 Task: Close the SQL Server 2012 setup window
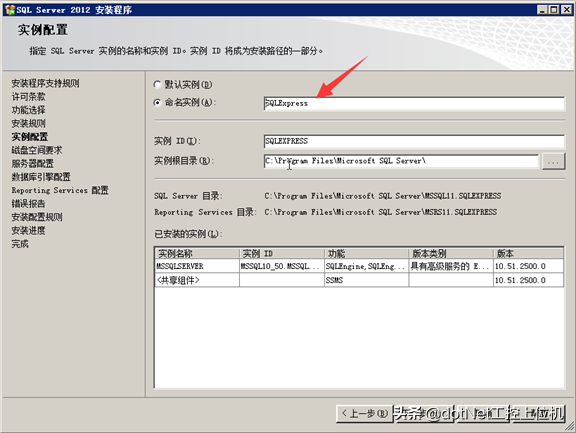[566, 10]
